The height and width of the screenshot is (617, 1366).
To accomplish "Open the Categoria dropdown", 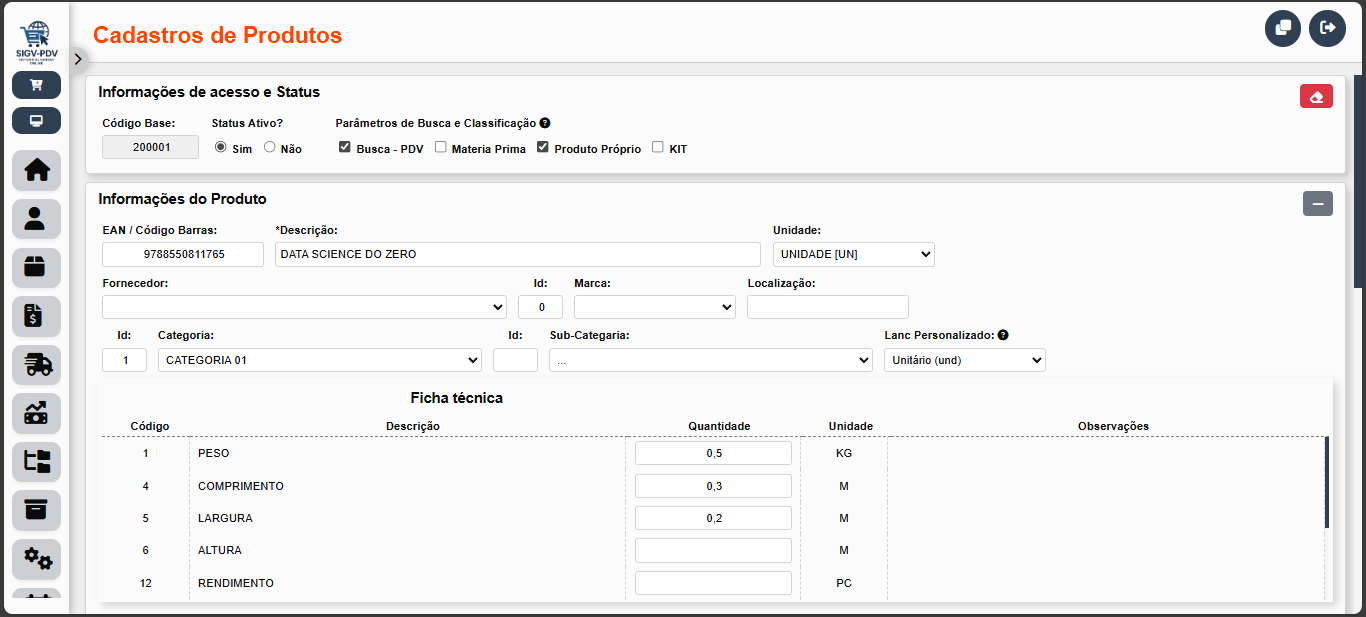I will tap(319, 360).
